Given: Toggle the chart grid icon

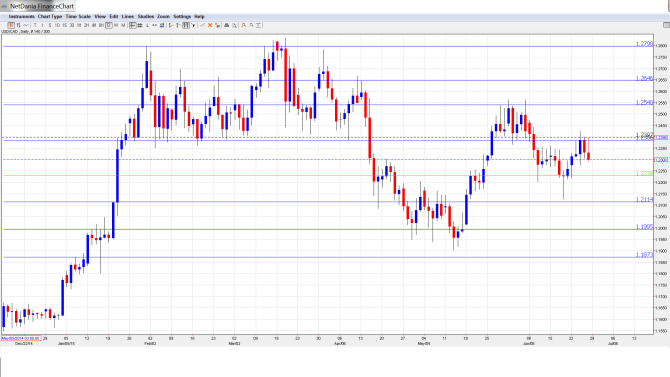Looking at the screenshot, I should (x=140, y=26).
